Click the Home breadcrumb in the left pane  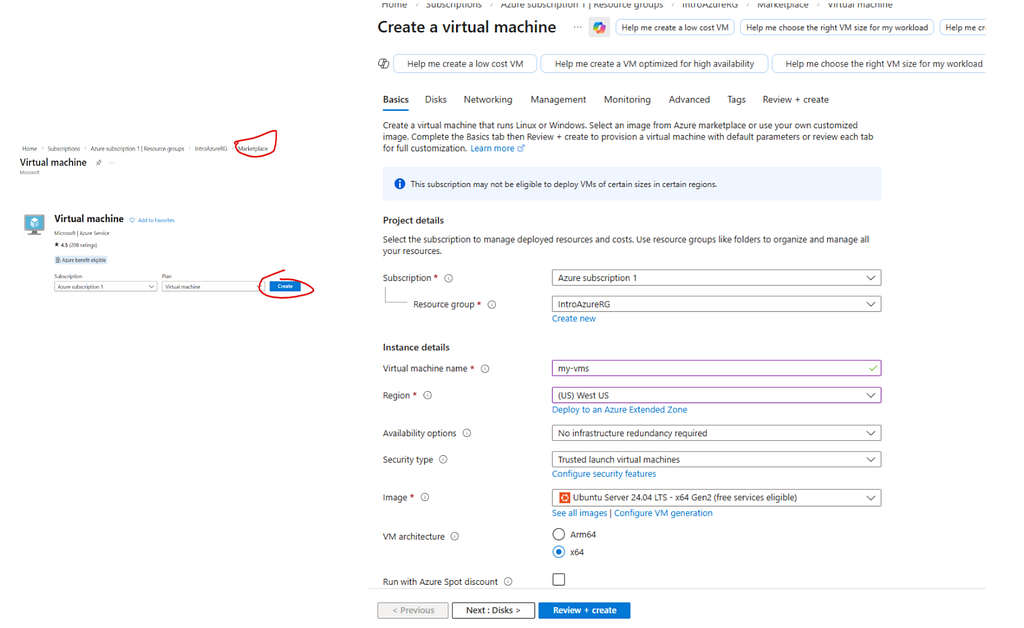point(29,149)
